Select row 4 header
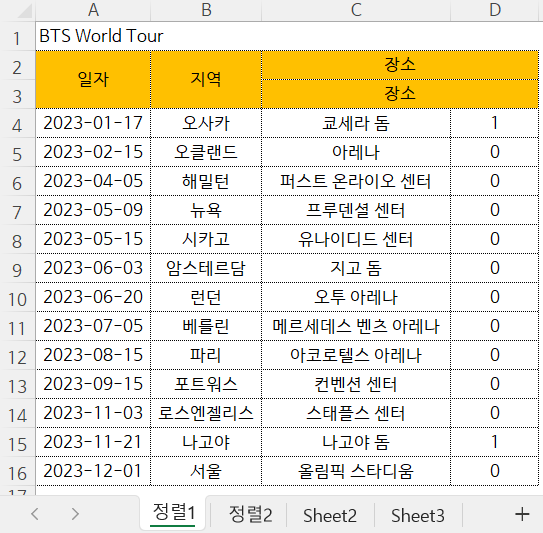Image resolution: width=543 pixels, height=533 pixels. (17, 124)
